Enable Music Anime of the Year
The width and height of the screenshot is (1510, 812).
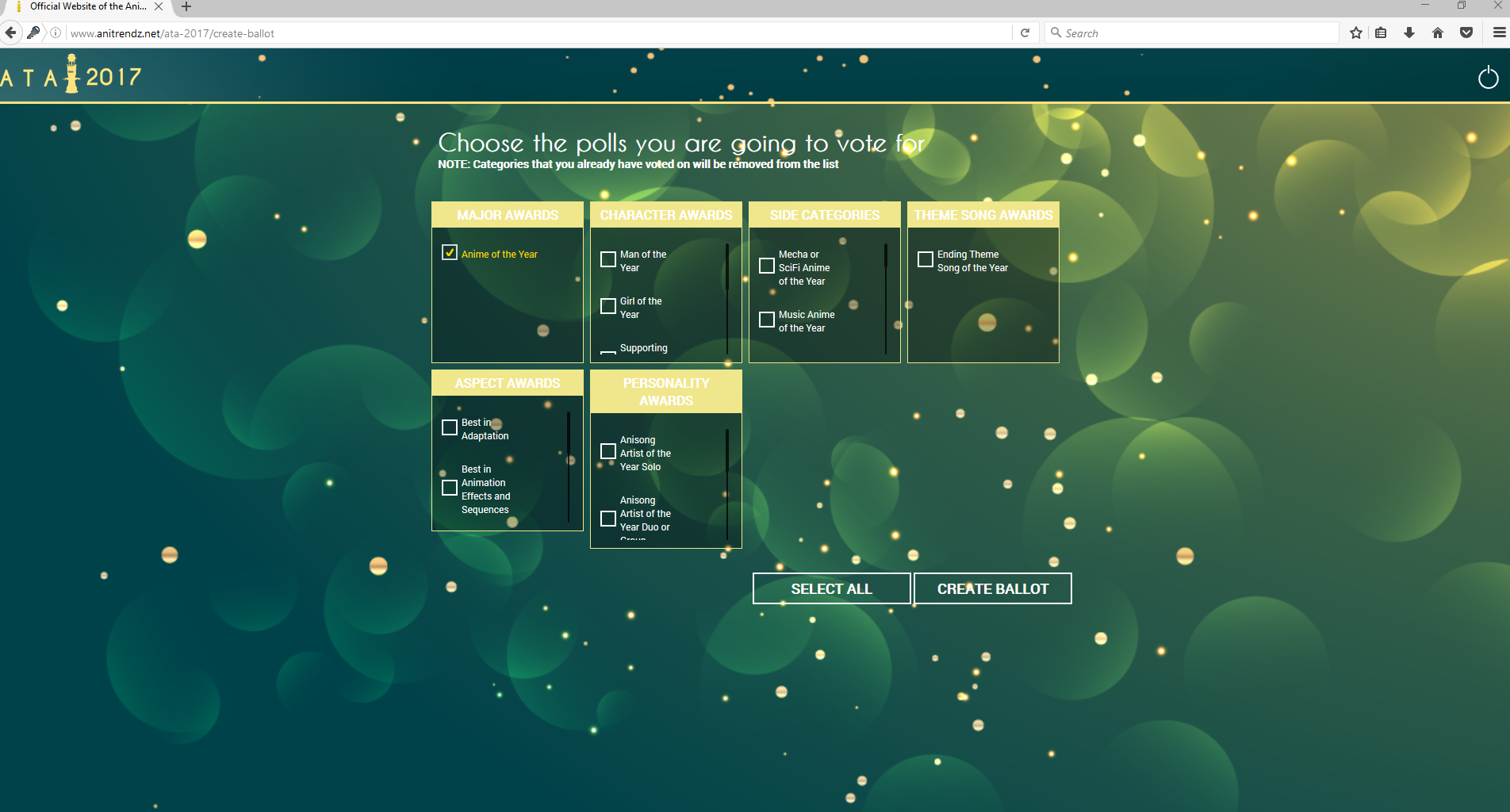(767, 320)
